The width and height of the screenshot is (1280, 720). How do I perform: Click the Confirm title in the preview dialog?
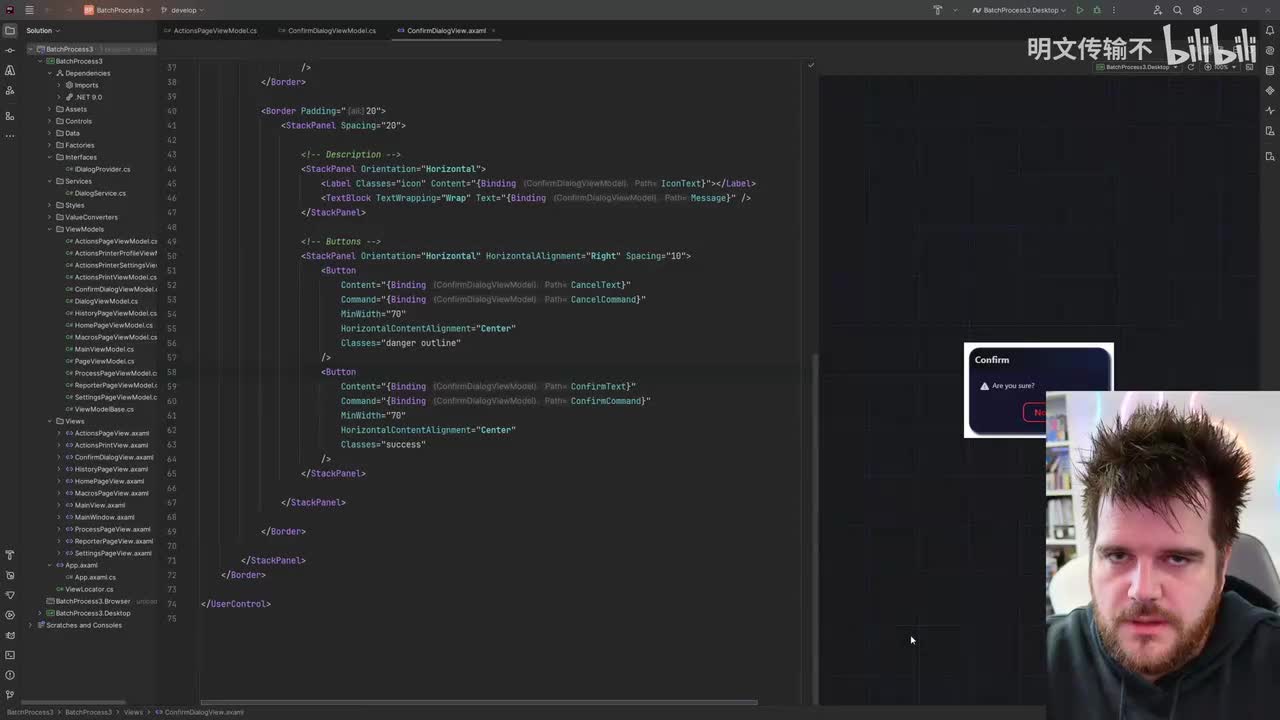tap(992, 360)
